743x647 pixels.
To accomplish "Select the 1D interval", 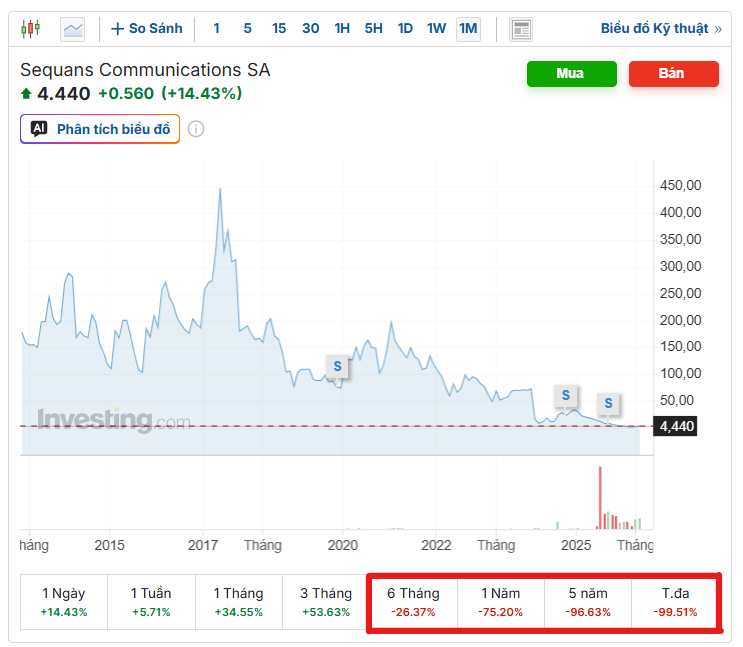I will (x=405, y=28).
